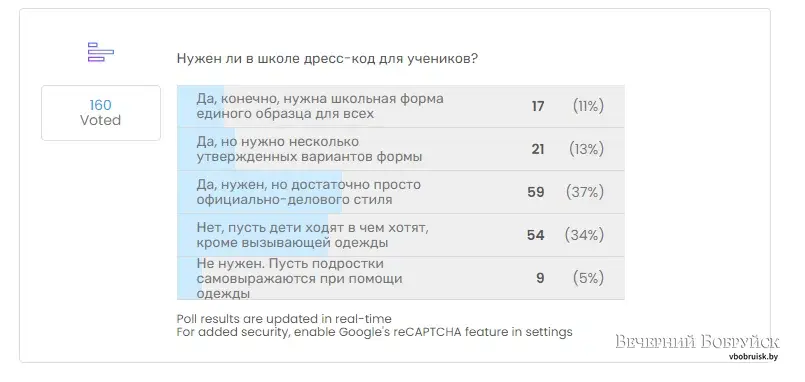805x382 pixels.
Task: Click the 9 votes count
Action: coord(540,278)
